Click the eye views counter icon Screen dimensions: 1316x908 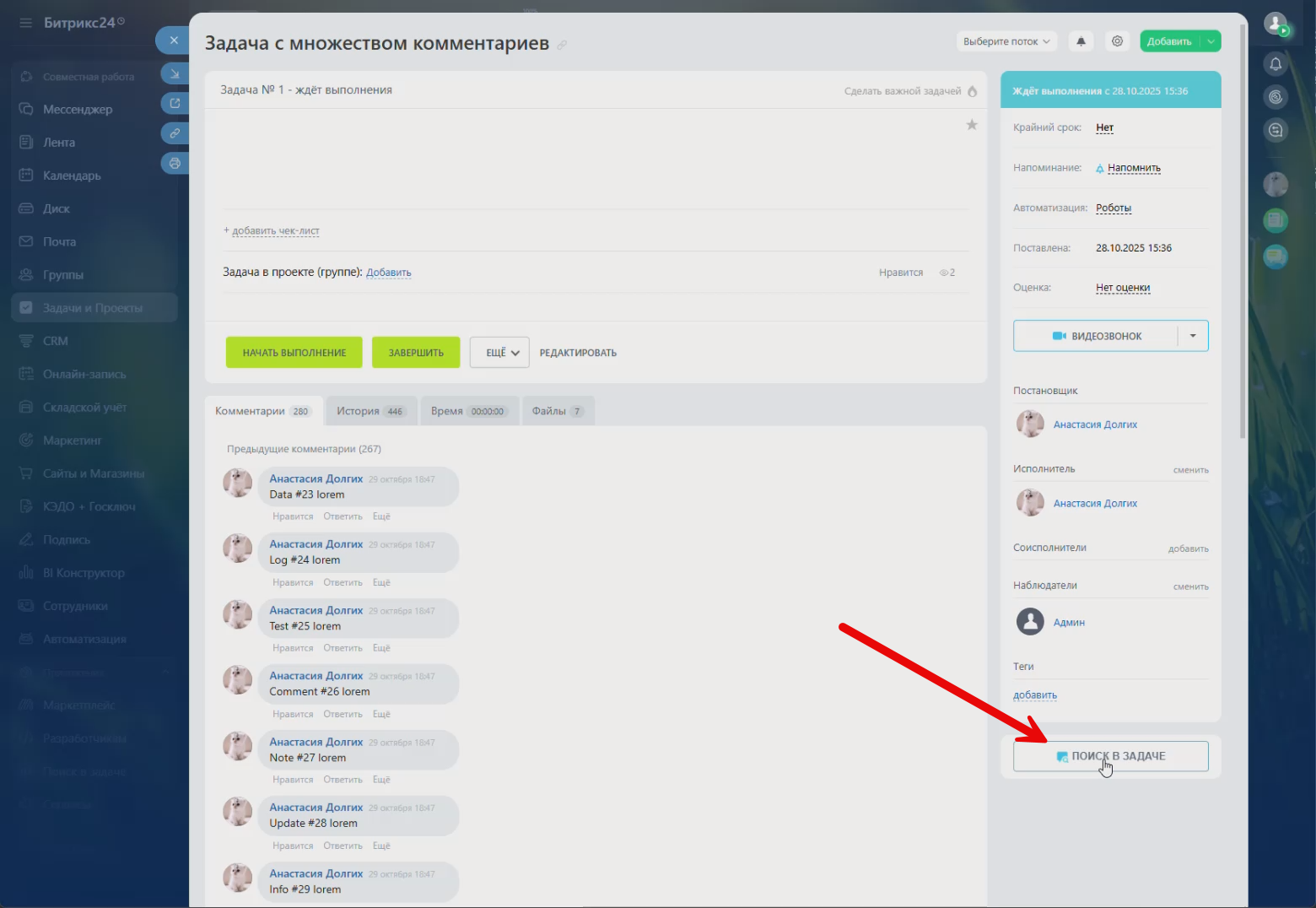[x=944, y=273]
